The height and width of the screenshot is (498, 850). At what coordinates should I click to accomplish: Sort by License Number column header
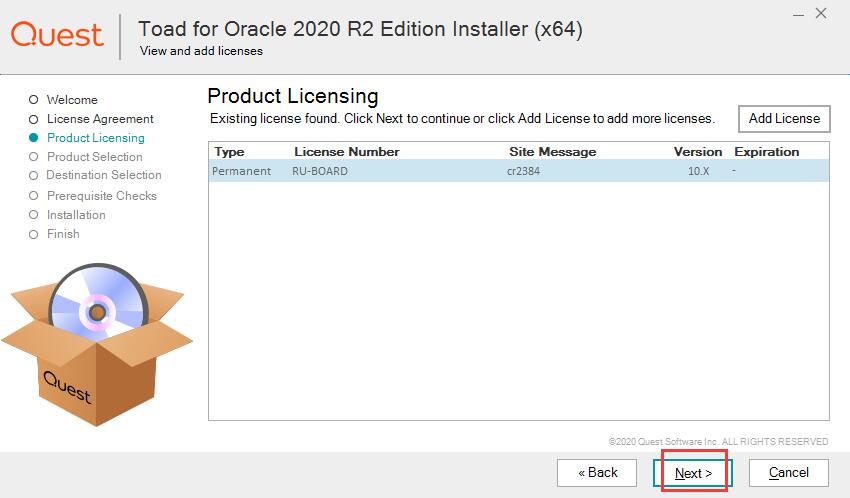[346, 152]
